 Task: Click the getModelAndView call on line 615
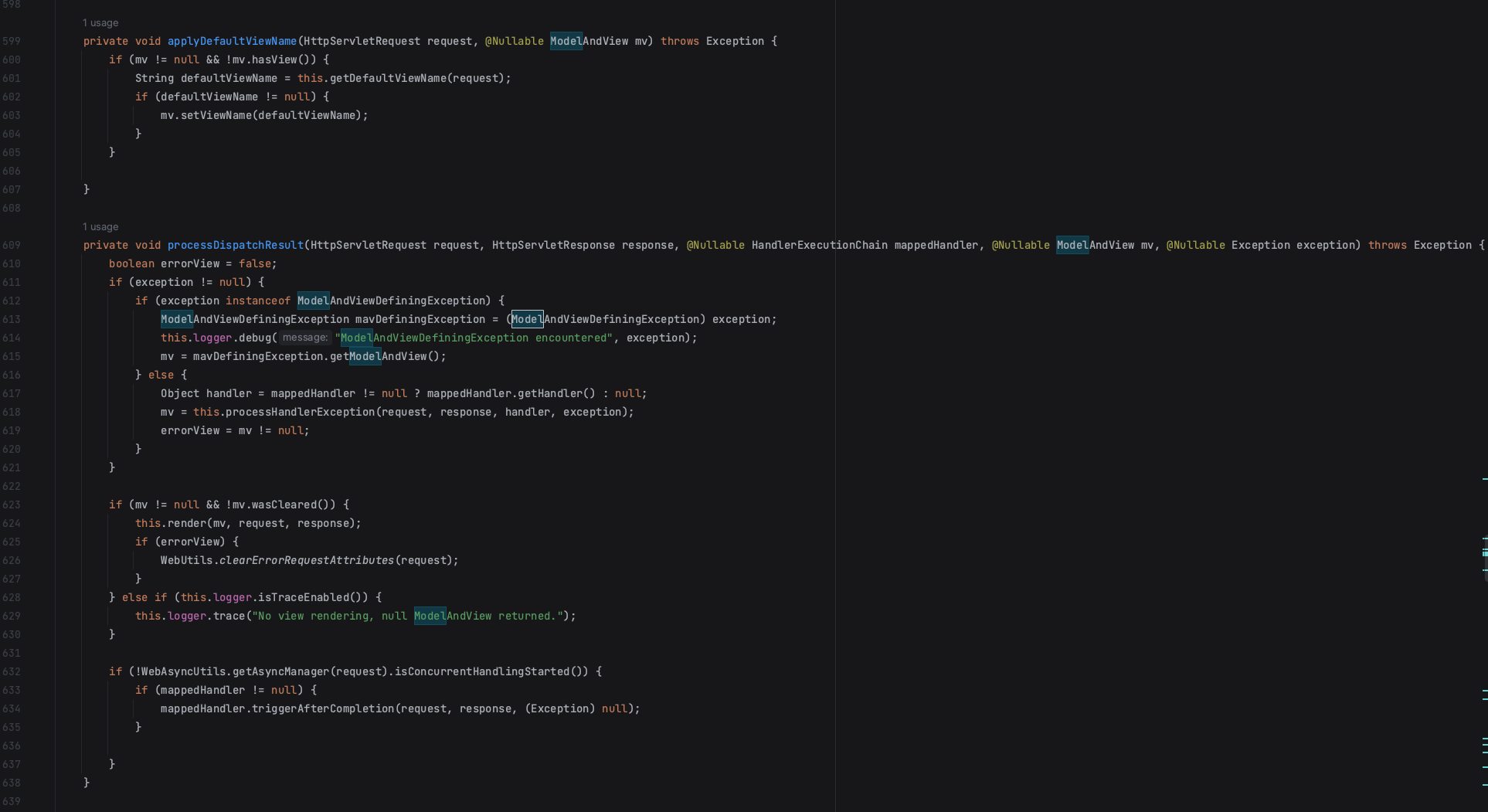pyautogui.click(x=378, y=356)
